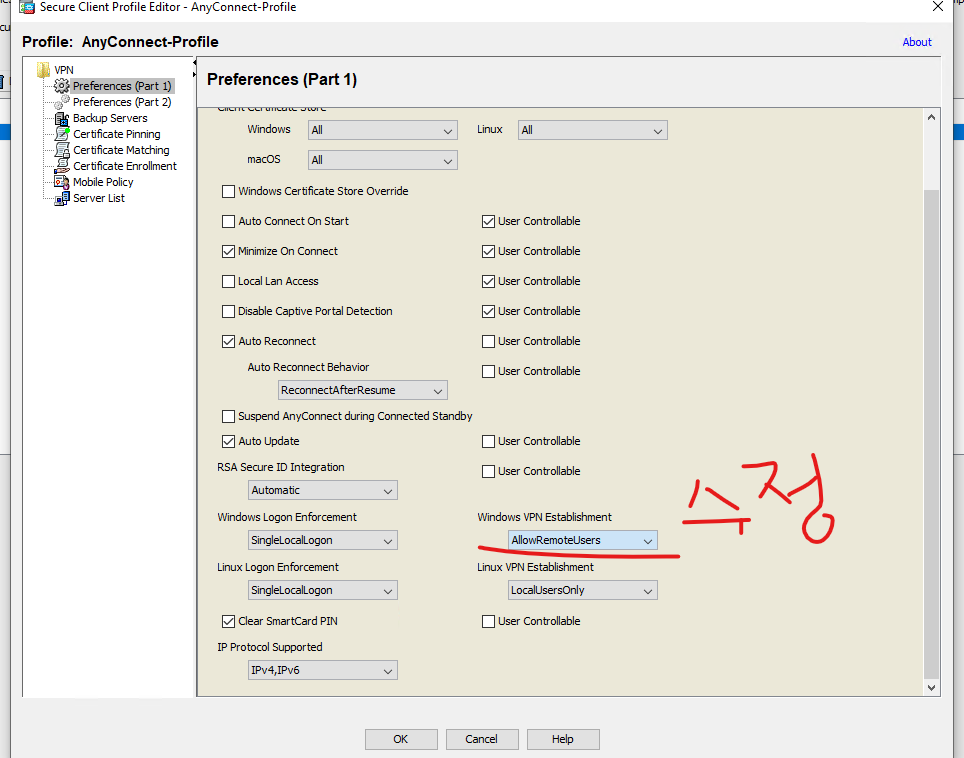
Task: Click the Mobile Policy icon
Action: click(61, 182)
